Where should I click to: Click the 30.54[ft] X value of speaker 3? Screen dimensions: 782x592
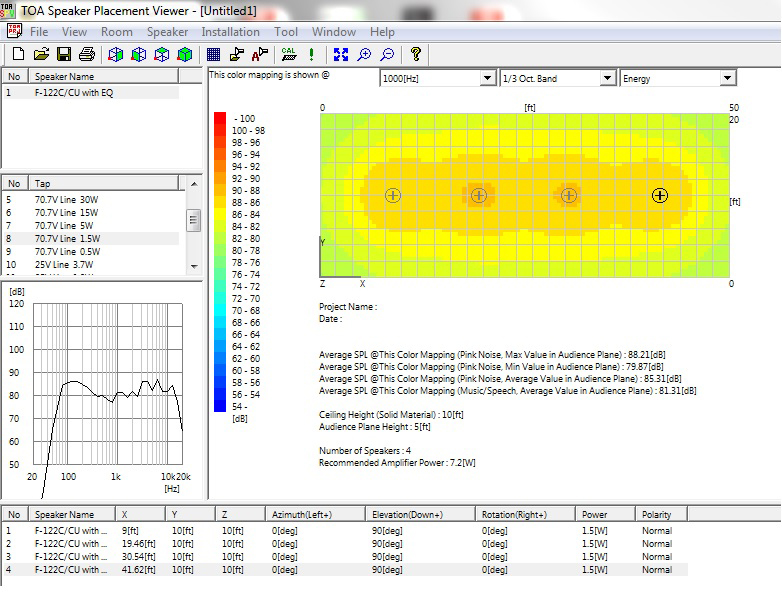point(139,557)
